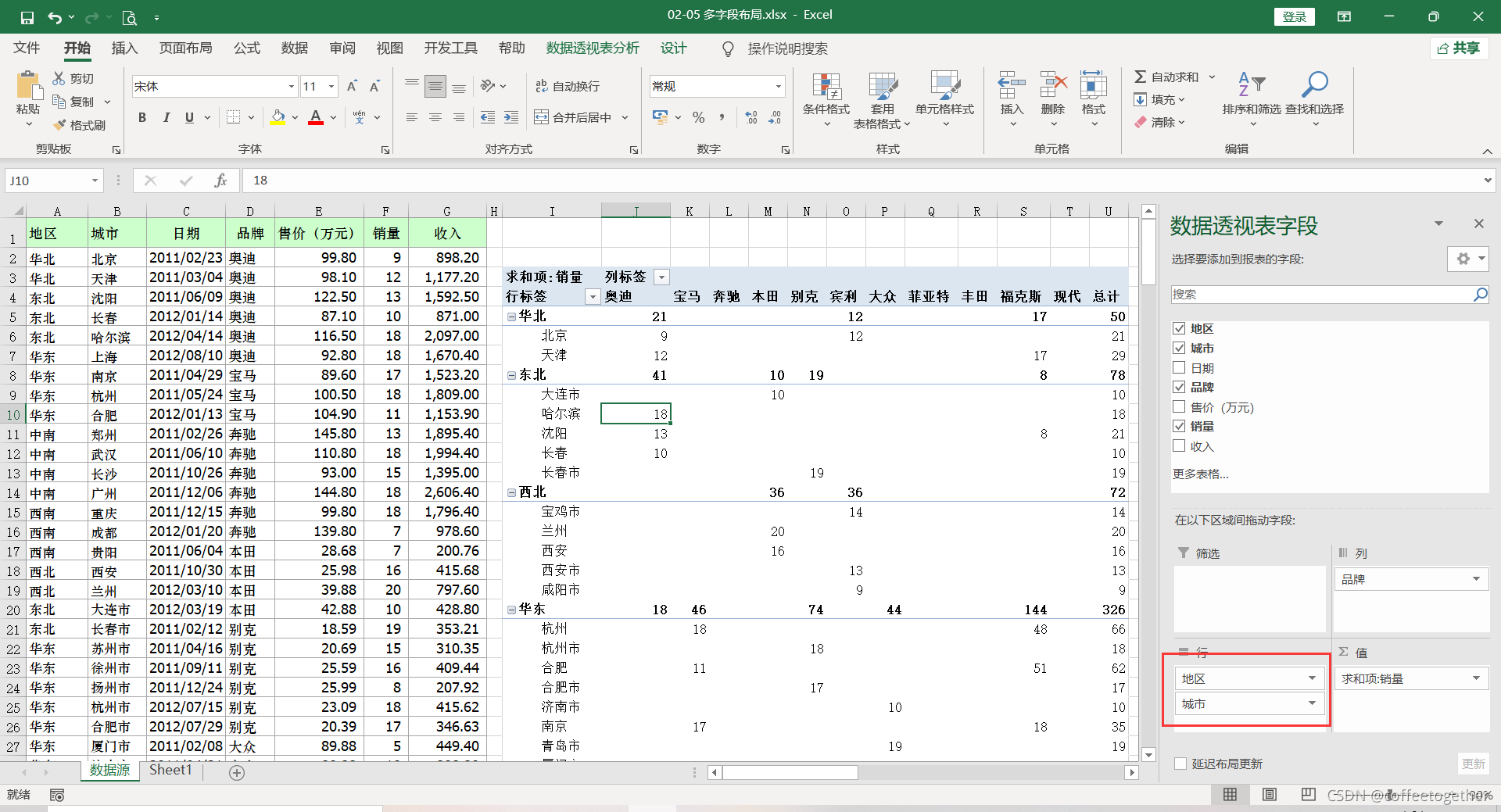Collapse the 西北 group in pivot table
Viewport: 1501px width, 812px height.
tap(511, 492)
